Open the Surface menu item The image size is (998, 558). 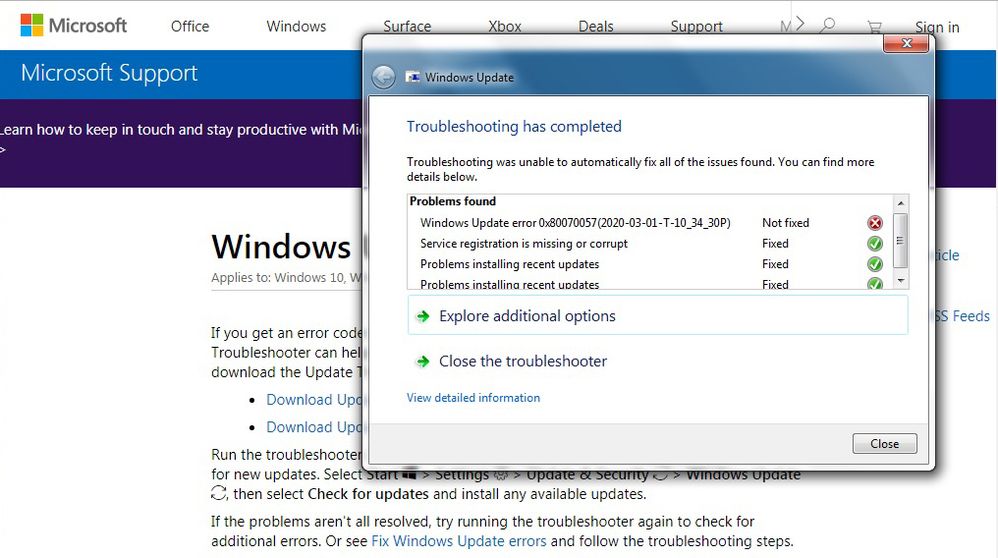[407, 26]
